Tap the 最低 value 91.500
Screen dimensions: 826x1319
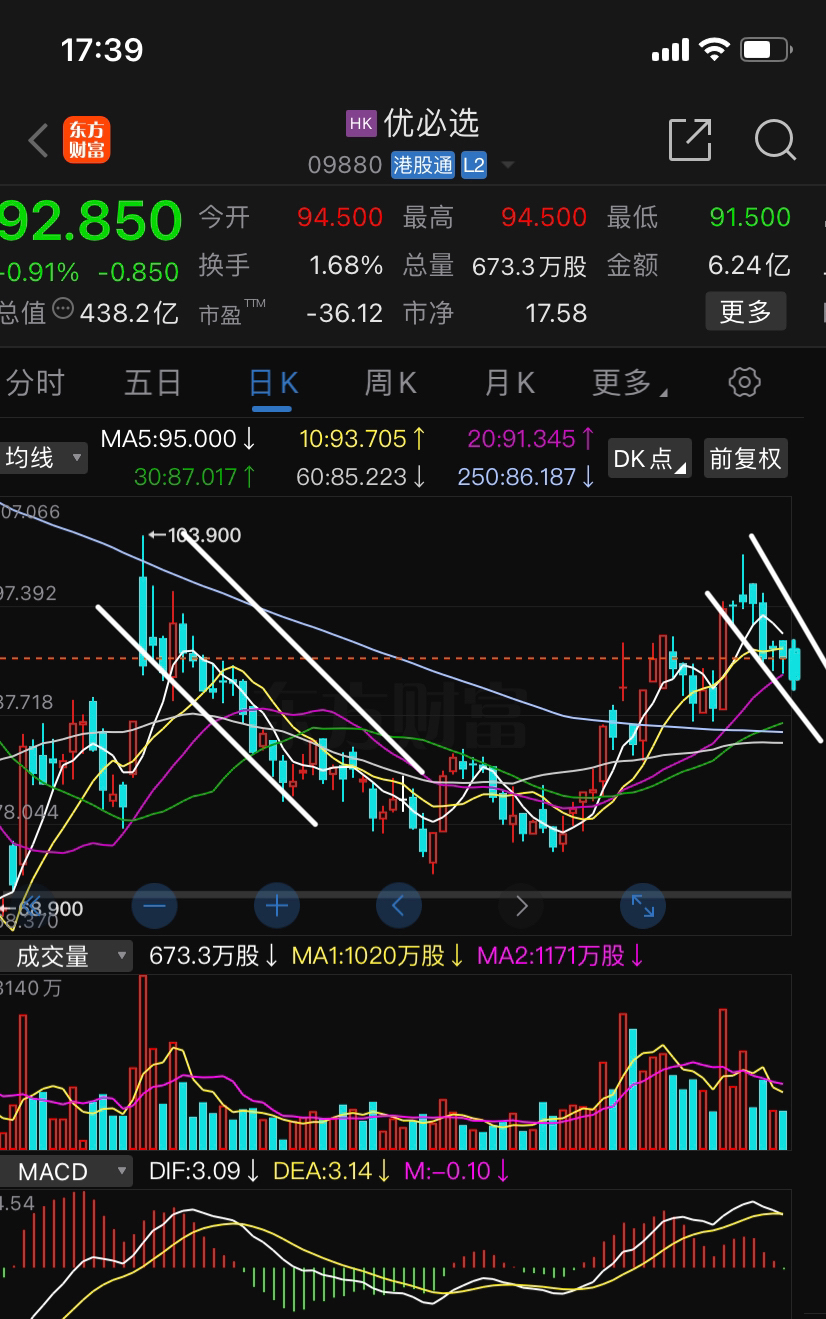pos(750,217)
